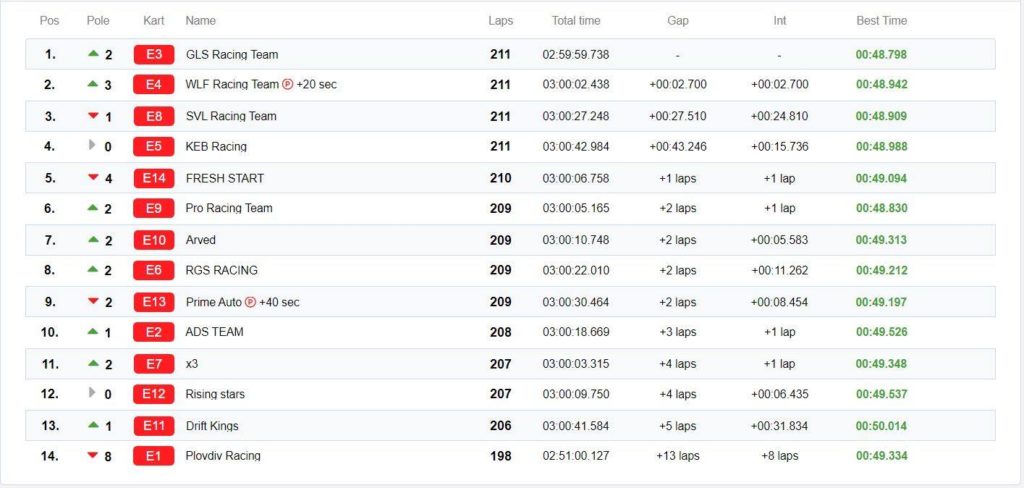Click the green up arrow for GLS Racing Team
This screenshot has height=488, width=1024.
click(93, 54)
